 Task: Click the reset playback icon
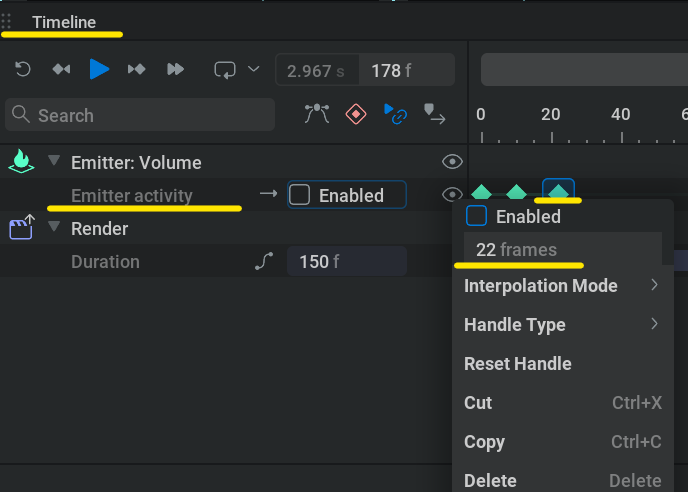[x=23, y=69]
